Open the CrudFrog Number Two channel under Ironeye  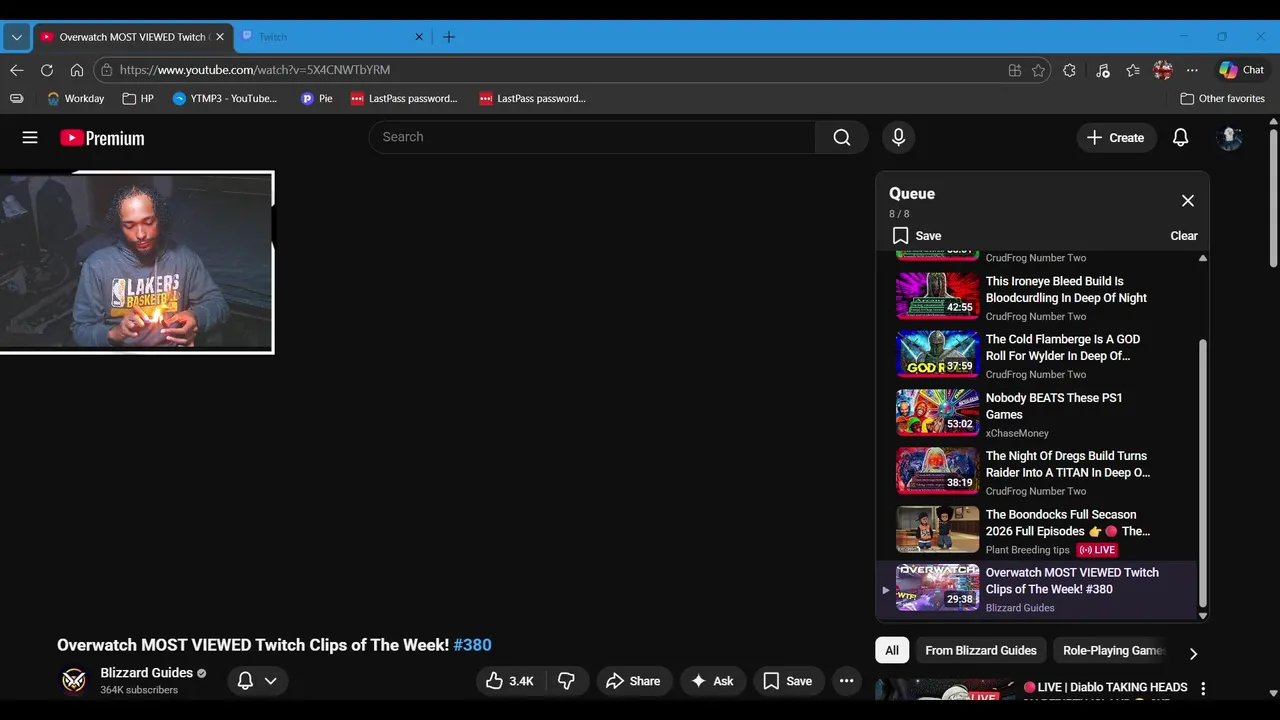click(x=1035, y=316)
